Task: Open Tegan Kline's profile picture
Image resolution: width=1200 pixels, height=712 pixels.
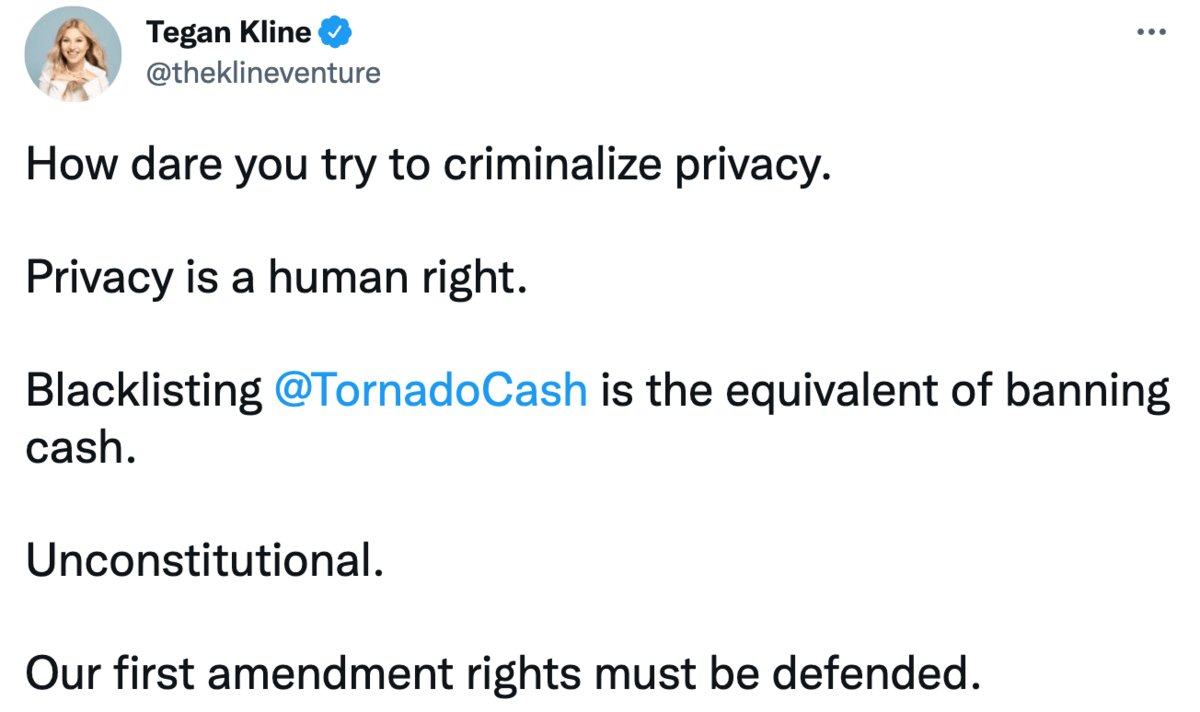Action: pyautogui.click(x=73, y=59)
